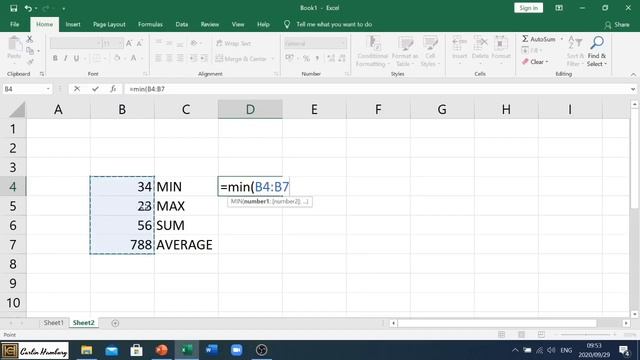Viewport: 640px width, 360px height.
Task: Open the Help tab
Action: click(x=263, y=24)
